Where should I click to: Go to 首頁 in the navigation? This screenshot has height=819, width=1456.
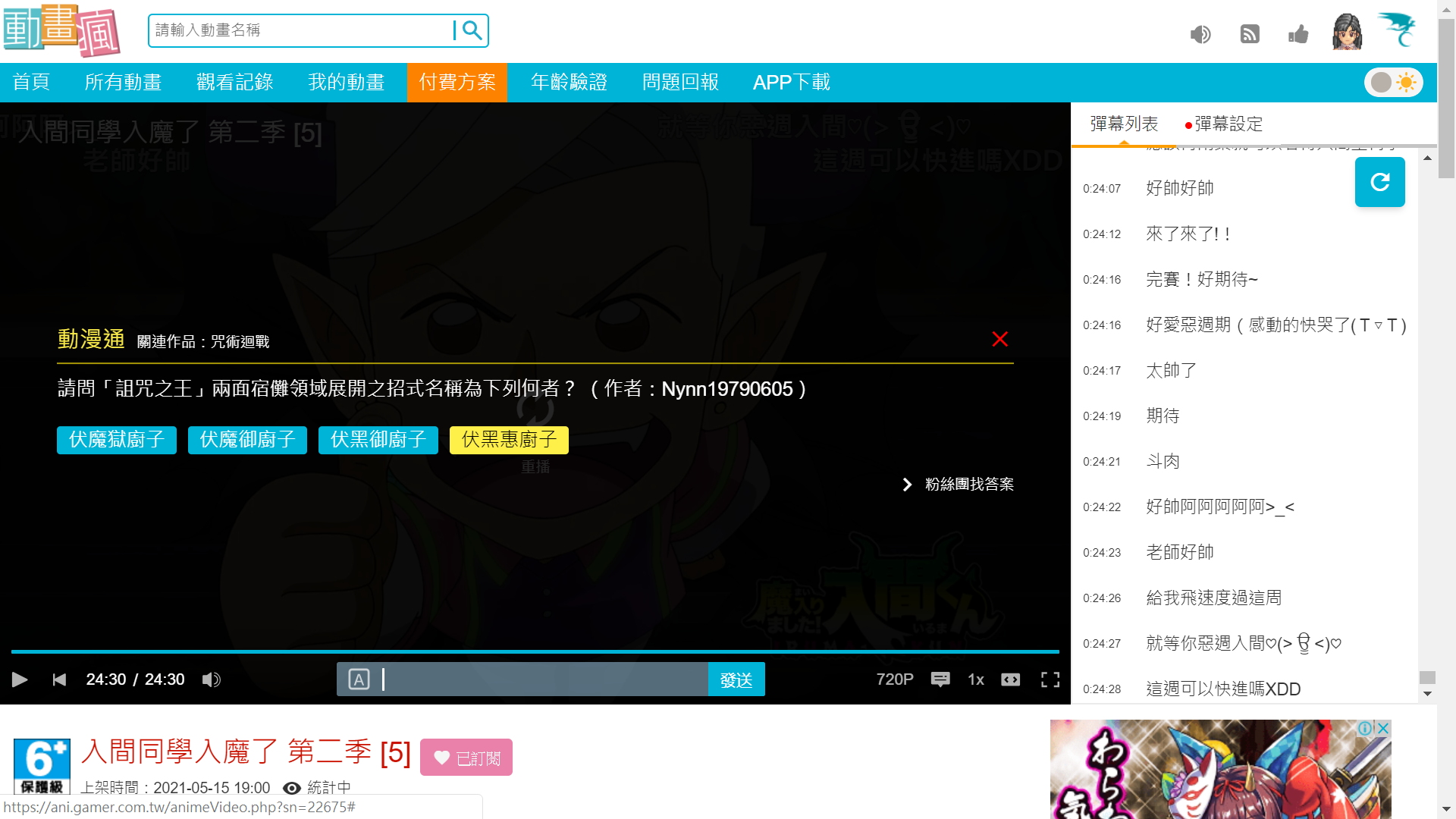tap(31, 82)
